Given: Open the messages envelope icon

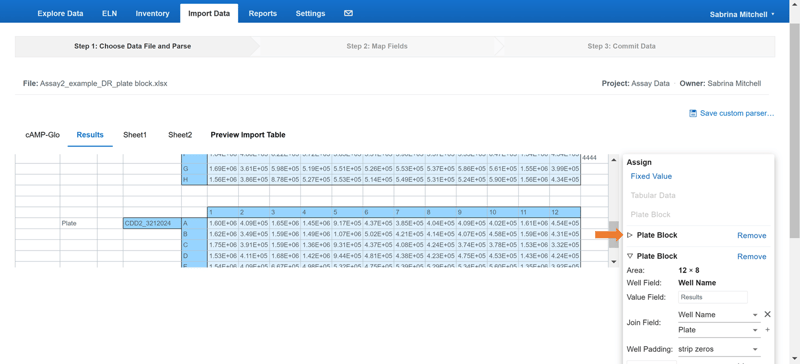Looking at the screenshot, I should 348,14.
